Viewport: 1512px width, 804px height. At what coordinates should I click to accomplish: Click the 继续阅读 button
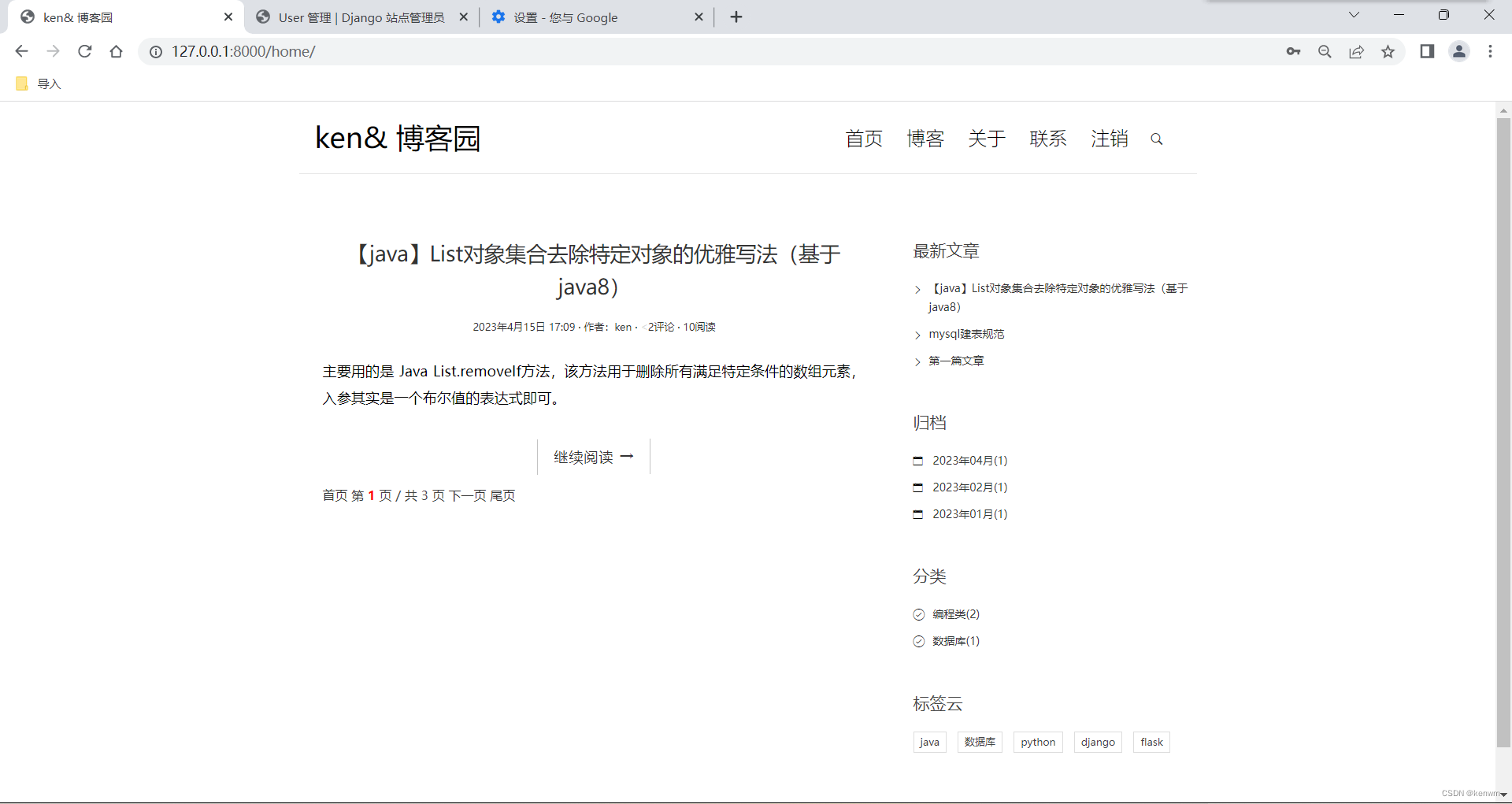point(594,457)
